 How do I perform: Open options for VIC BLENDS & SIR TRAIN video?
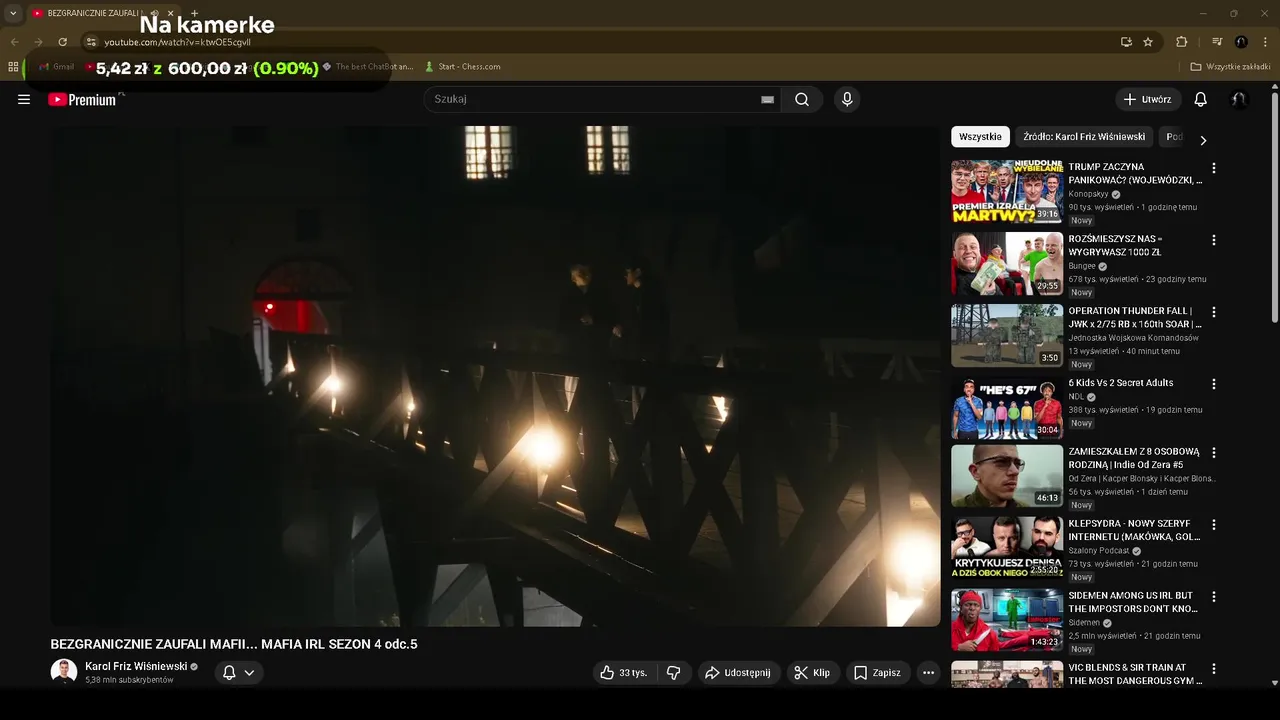(x=1214, y=668)
